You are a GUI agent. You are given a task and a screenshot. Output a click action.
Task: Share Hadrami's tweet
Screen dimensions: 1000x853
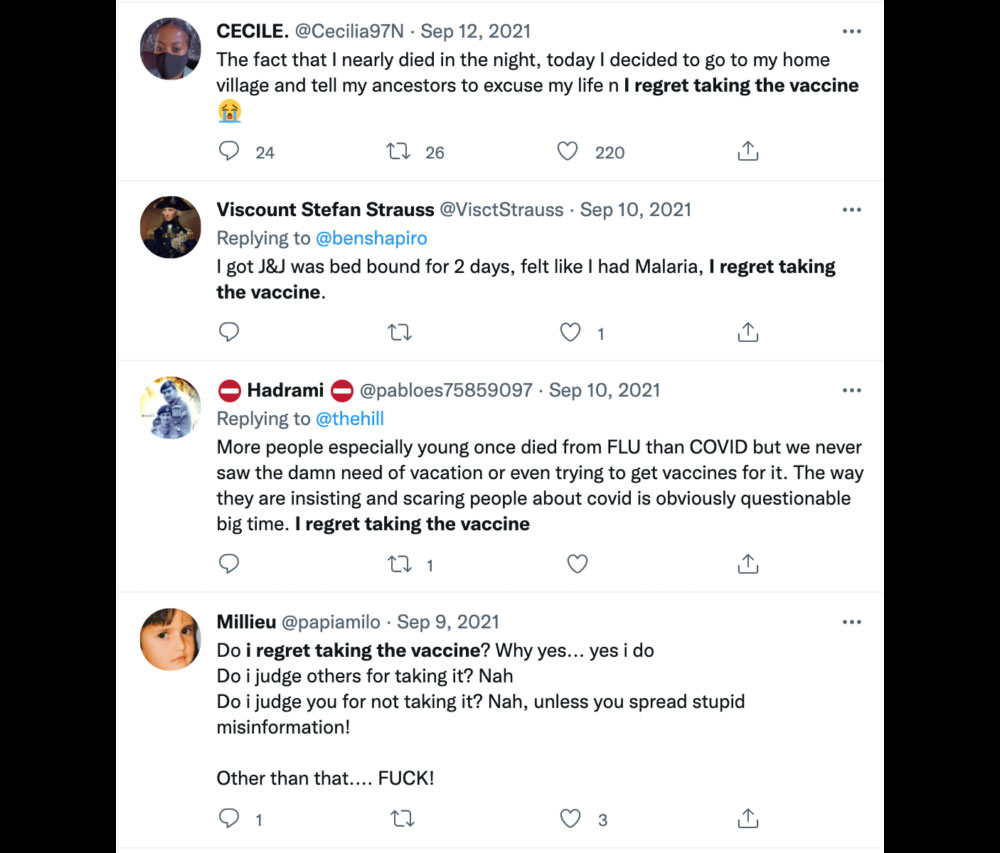point(748,564)
